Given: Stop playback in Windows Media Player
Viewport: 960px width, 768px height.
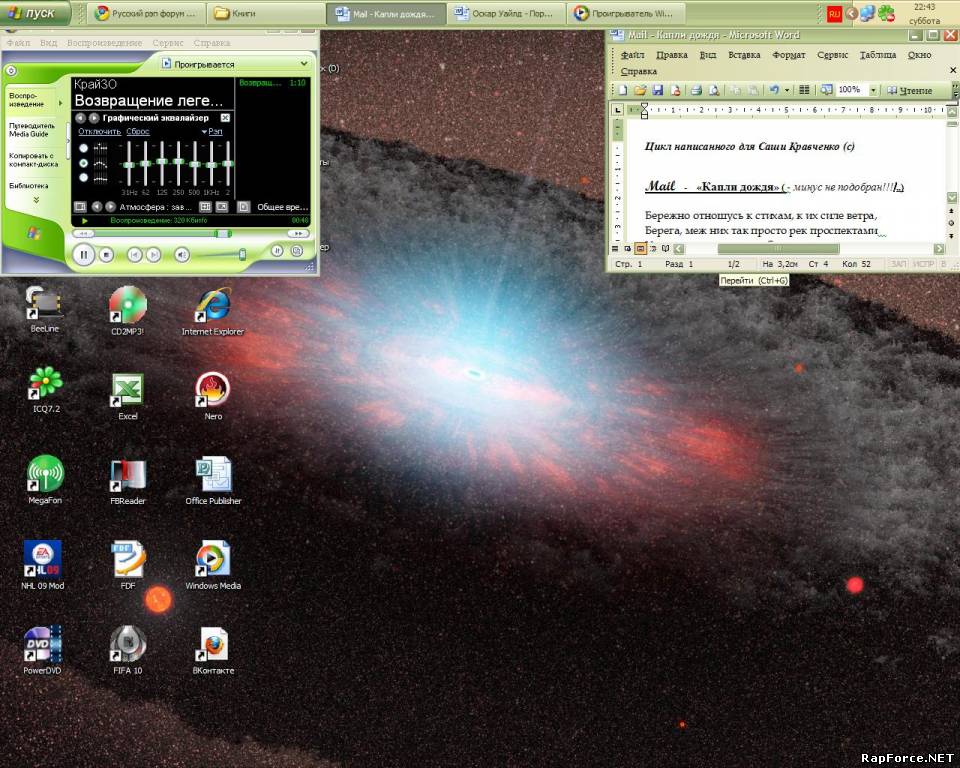Looking at the screenshot, I should pyautogui.click(x=107, y=254).
